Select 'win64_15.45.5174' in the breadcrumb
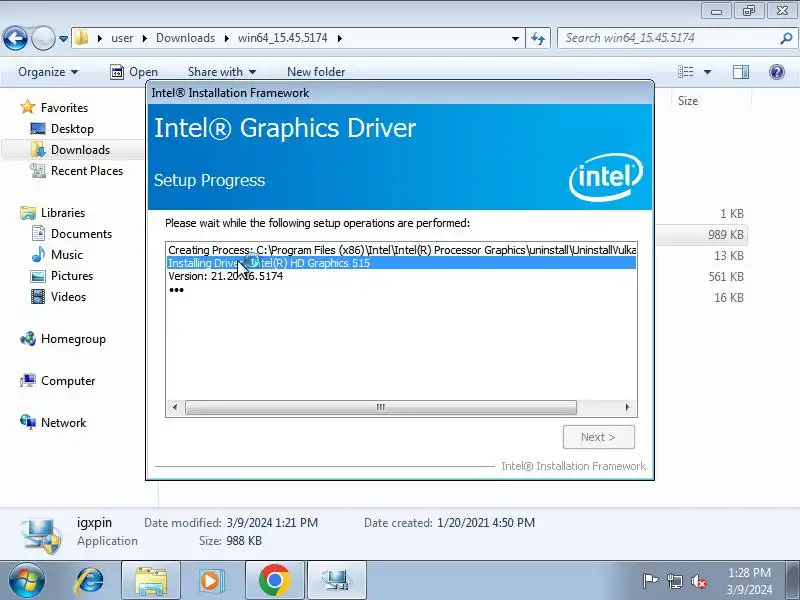 (283, 38)
